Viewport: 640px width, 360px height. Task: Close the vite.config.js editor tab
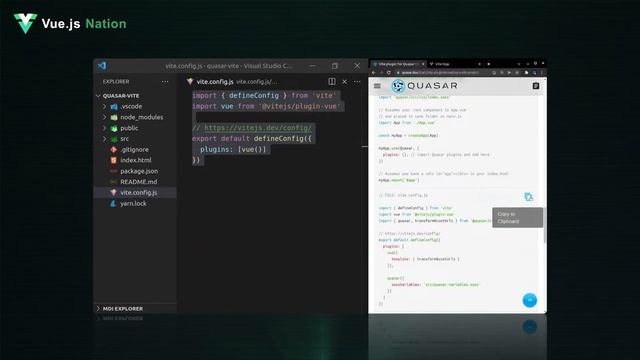344,82
